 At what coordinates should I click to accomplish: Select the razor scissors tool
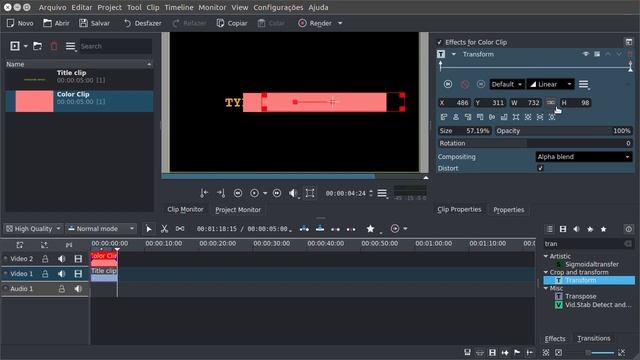[164, 229]
